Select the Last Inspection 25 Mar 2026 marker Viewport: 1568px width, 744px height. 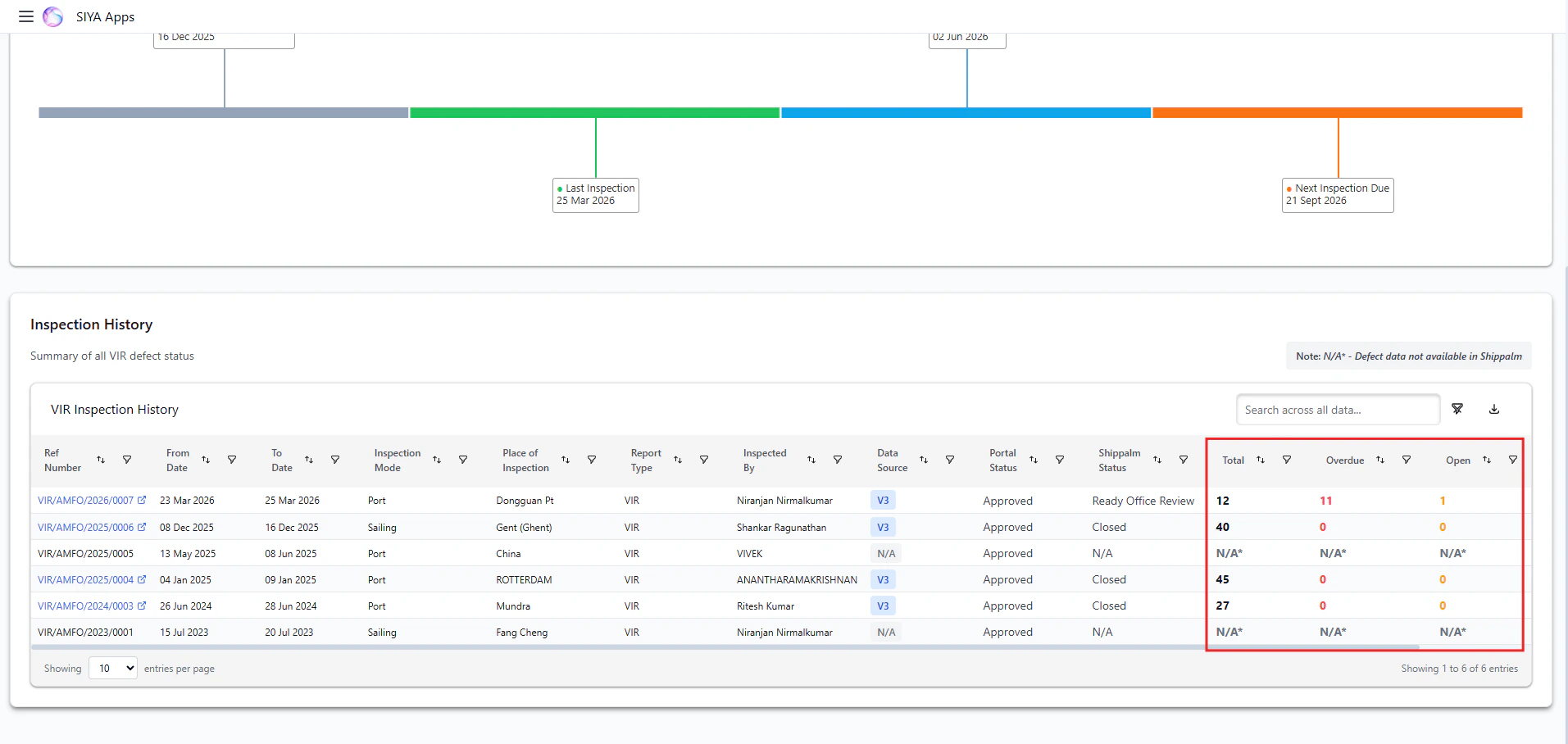click(596, 195)
